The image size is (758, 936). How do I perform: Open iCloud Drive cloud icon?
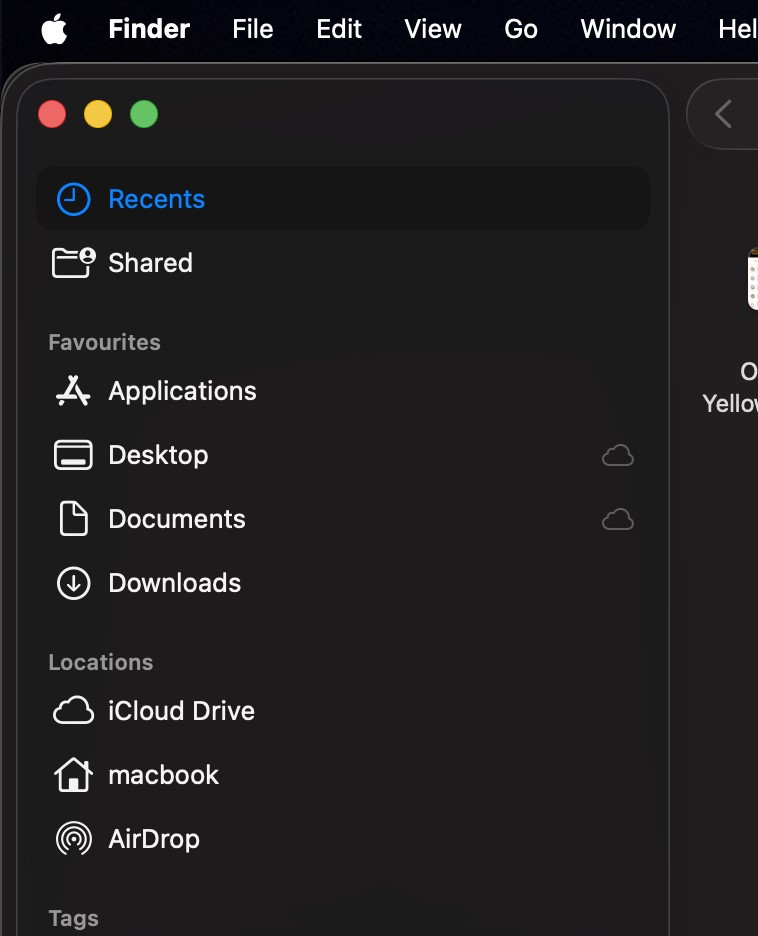click(72, 710)
